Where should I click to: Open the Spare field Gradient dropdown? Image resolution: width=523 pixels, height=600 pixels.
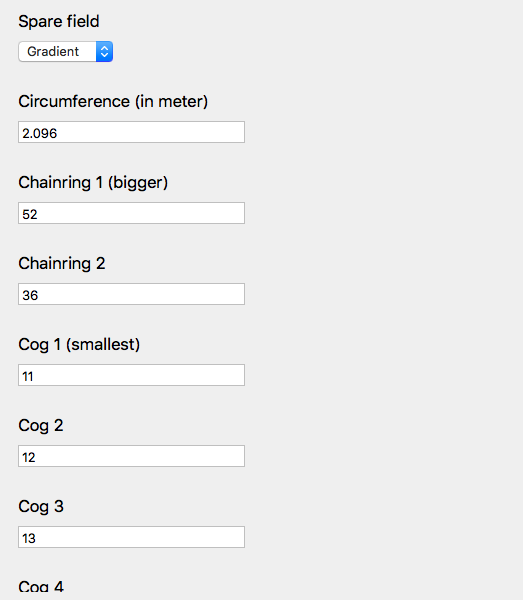pyautogui.click(x=65, y=51)
